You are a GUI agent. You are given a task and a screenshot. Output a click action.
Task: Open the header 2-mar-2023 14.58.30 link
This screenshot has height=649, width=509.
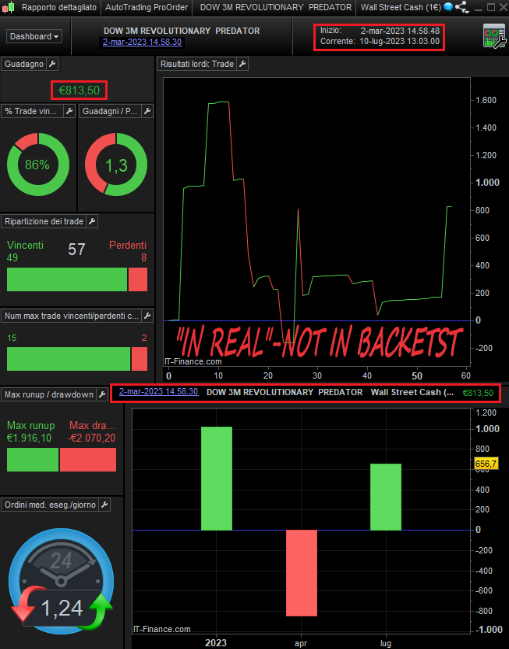pyautogui.click(x=142, y=42)
